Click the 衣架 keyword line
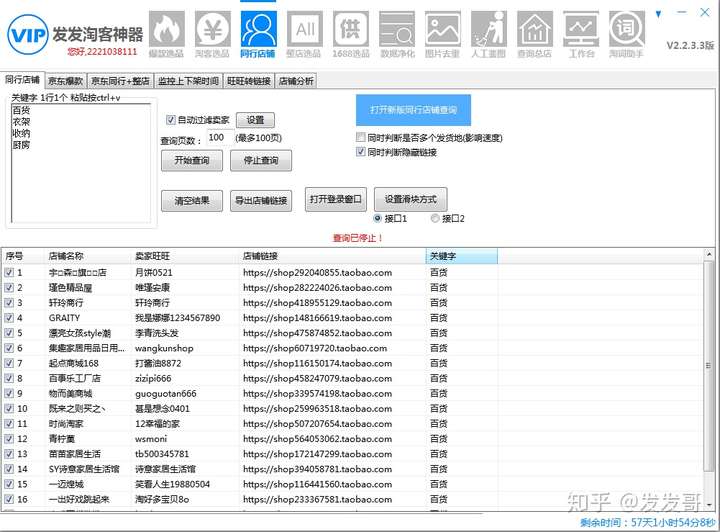The width and height of the screenshot is (720, 532). click(x=21, y=122)
